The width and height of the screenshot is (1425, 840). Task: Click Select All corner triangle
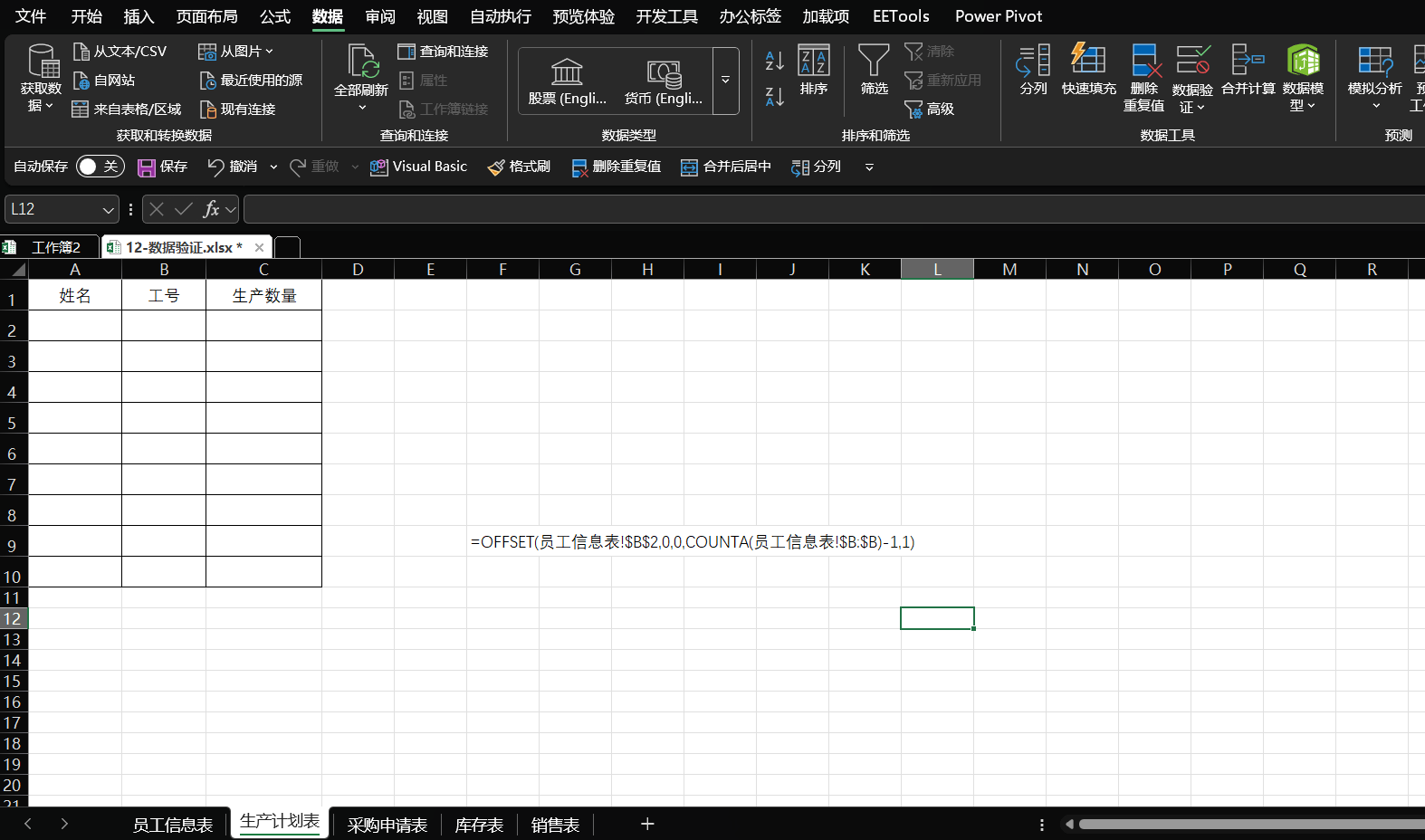pos(14,269)
